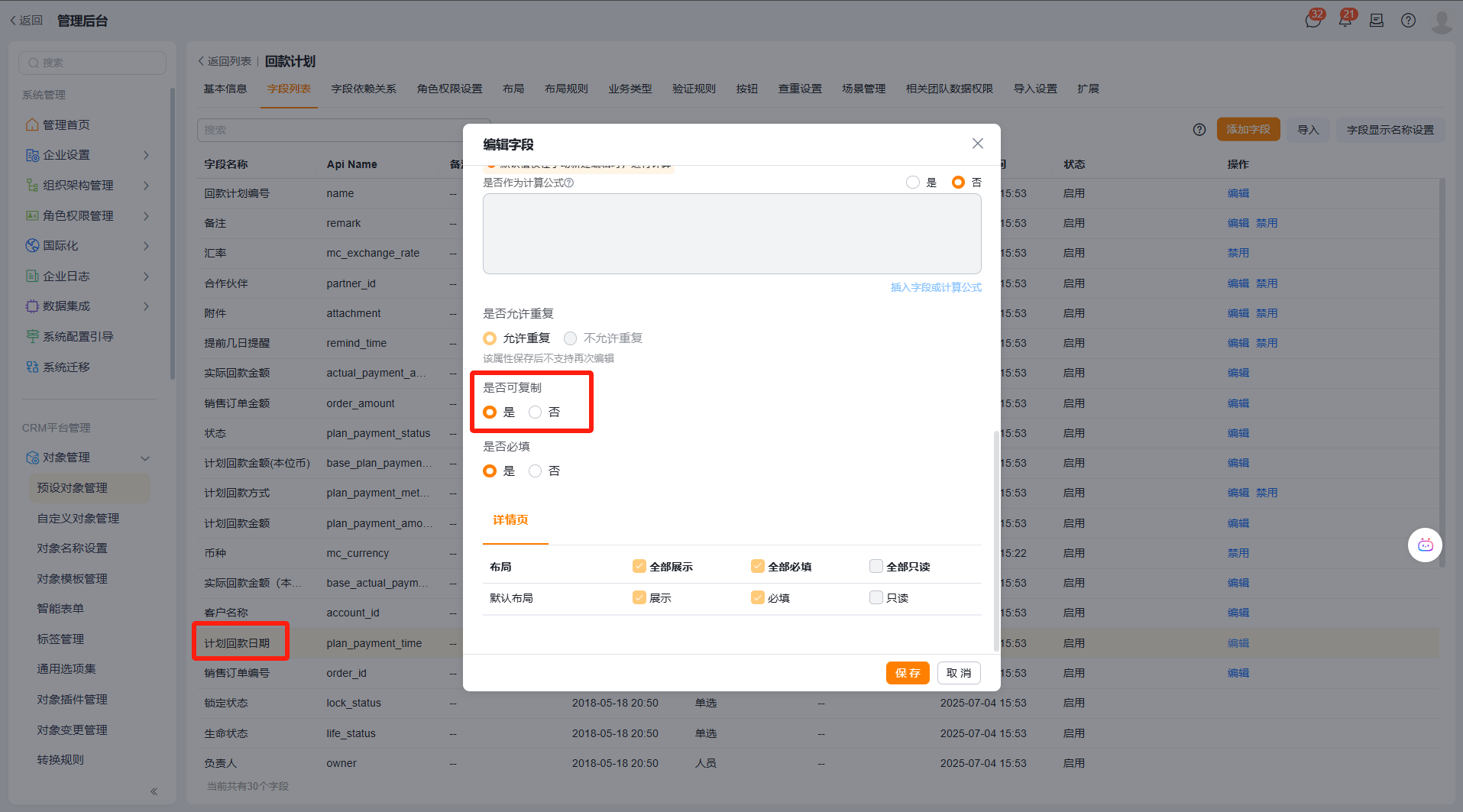Click the 国际化 globe icon

32,245
